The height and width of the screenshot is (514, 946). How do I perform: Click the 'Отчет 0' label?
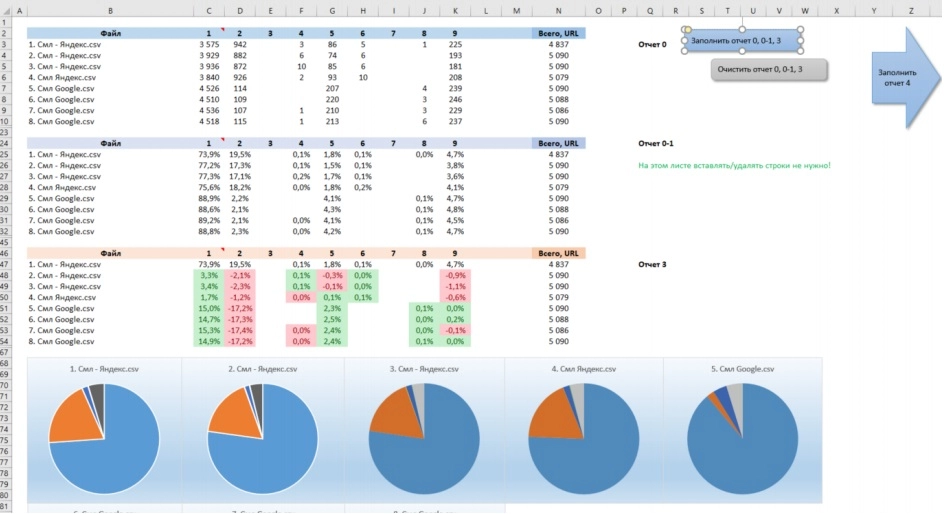coord(652,45)
